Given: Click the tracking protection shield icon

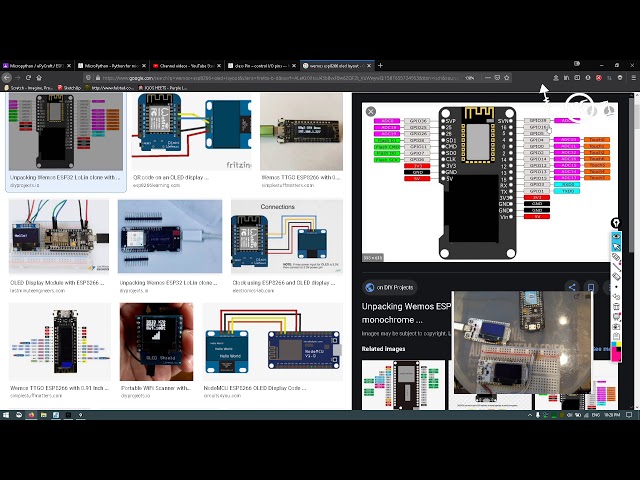Looking at the screenshot, I should click(x=88, y=78).
